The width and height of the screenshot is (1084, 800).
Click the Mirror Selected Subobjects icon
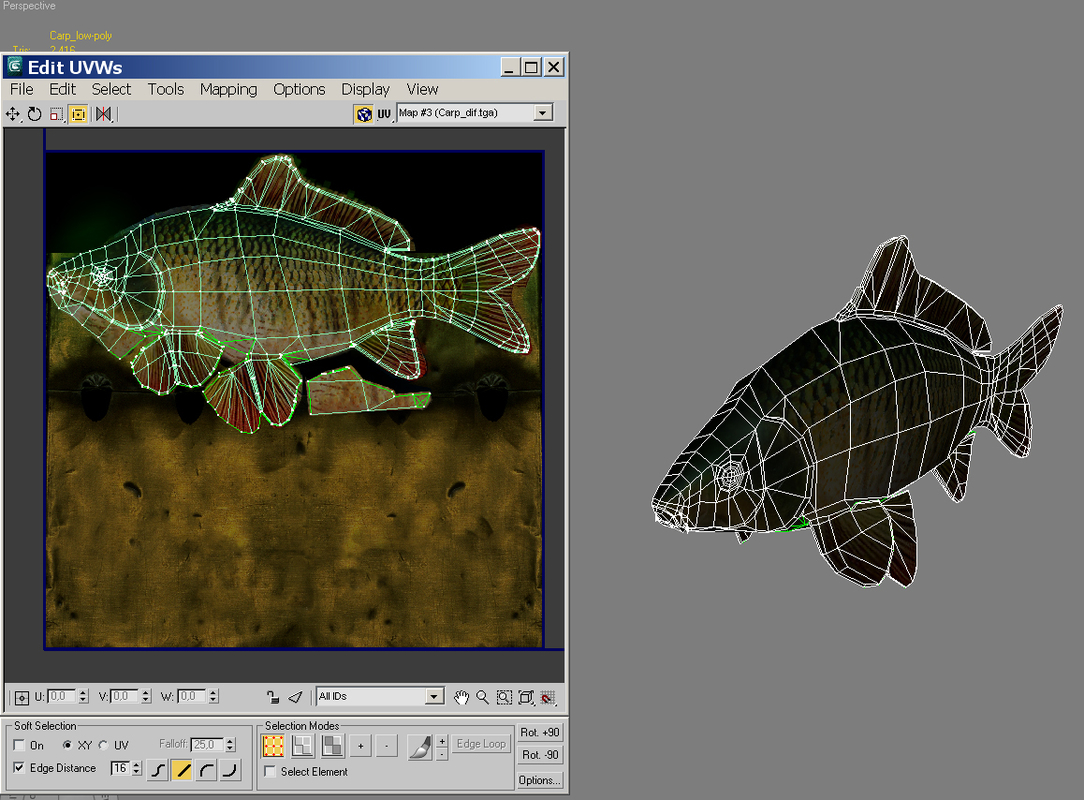pos(101,113)
